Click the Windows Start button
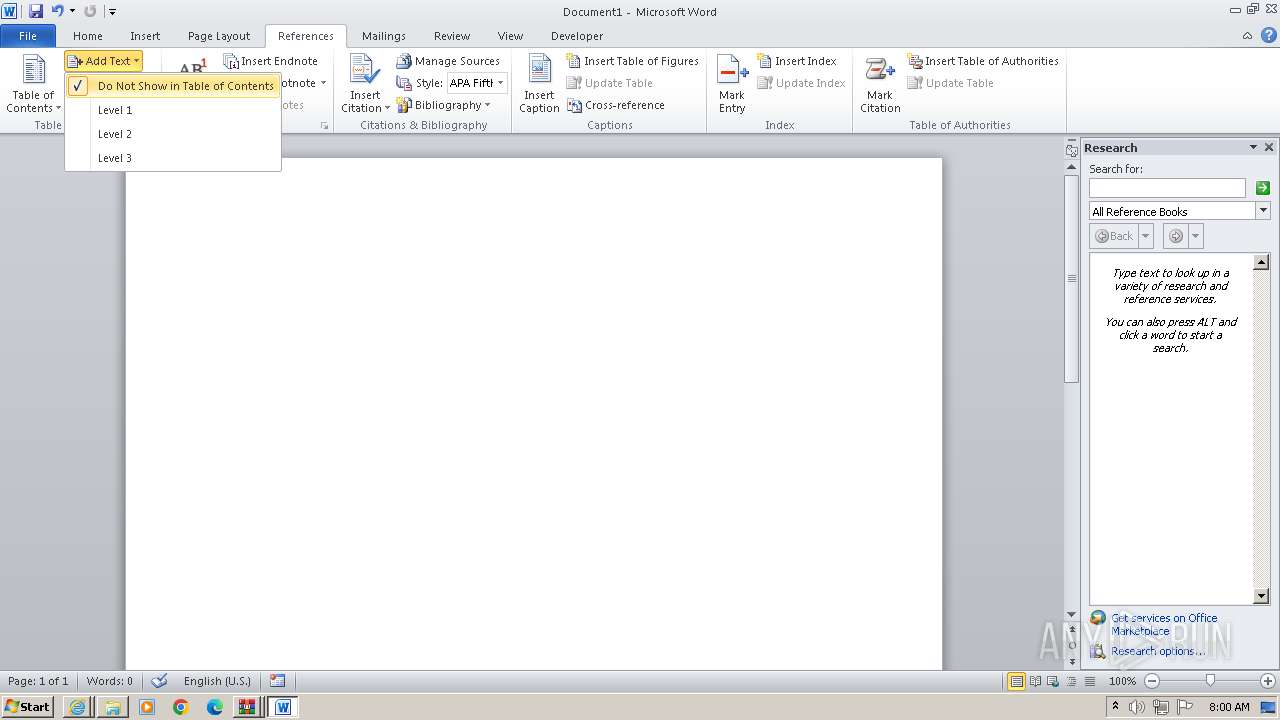Screen dimensions: 1280x720 [27, 707]
